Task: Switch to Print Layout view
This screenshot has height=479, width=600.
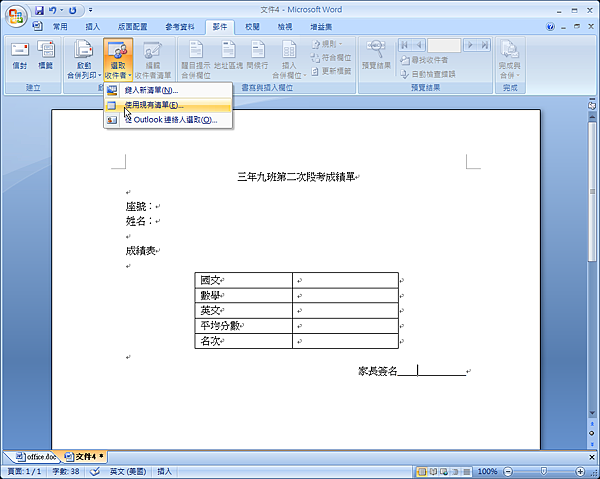Action: [x=422, y=471]
